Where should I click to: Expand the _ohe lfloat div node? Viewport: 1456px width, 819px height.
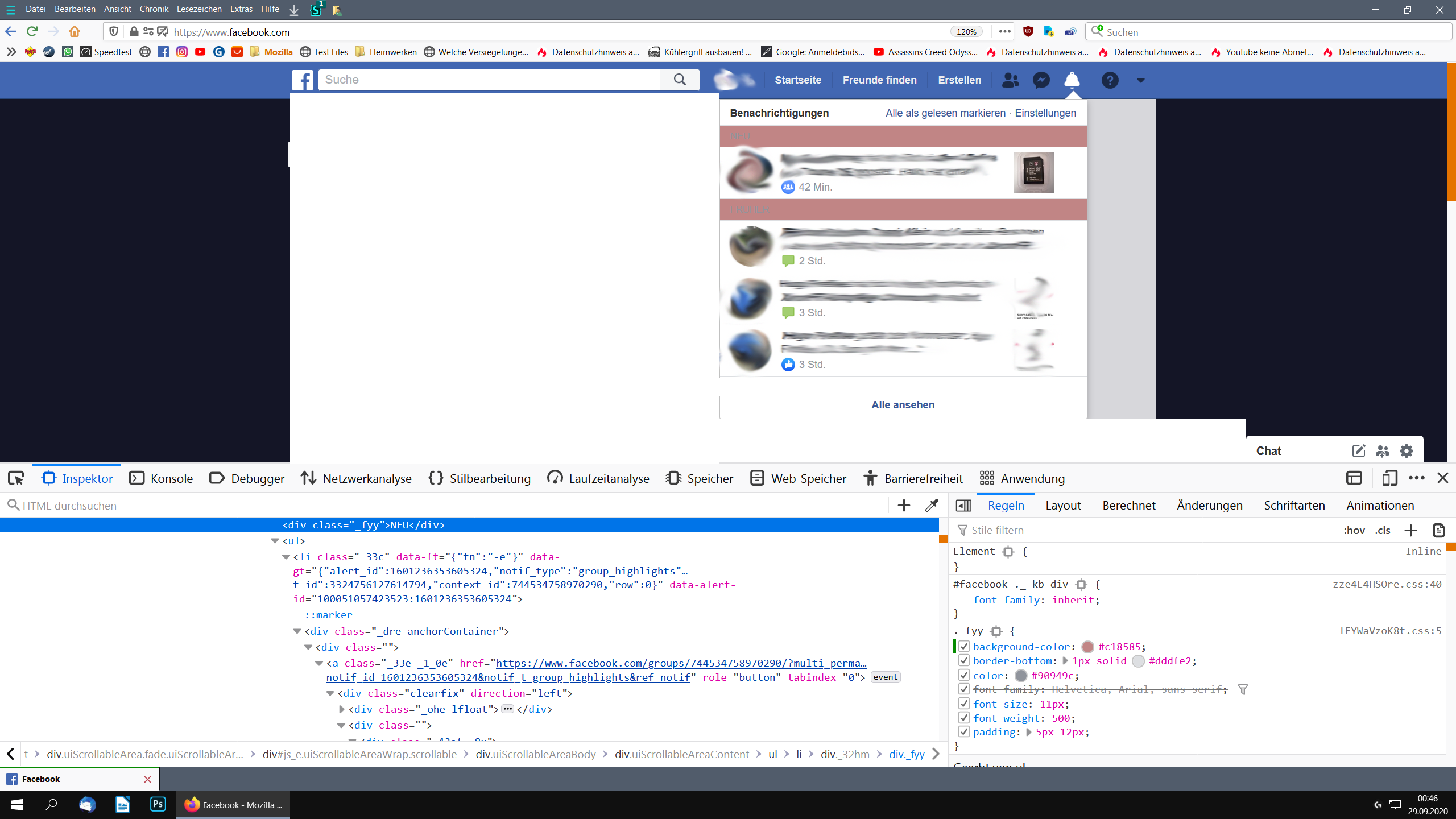click(342, 709)
